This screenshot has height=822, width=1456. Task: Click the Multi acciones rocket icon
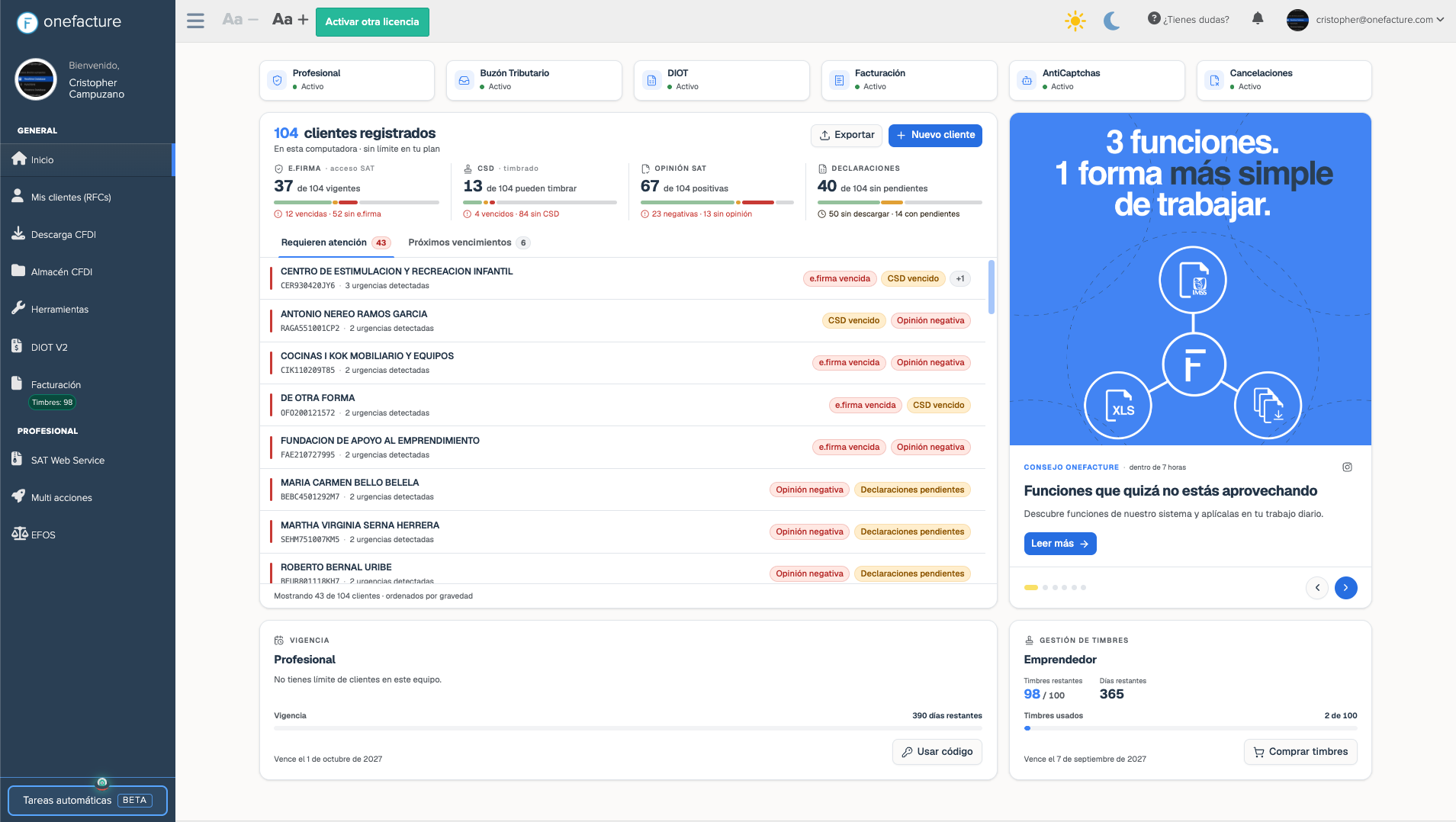click(18, 496)
